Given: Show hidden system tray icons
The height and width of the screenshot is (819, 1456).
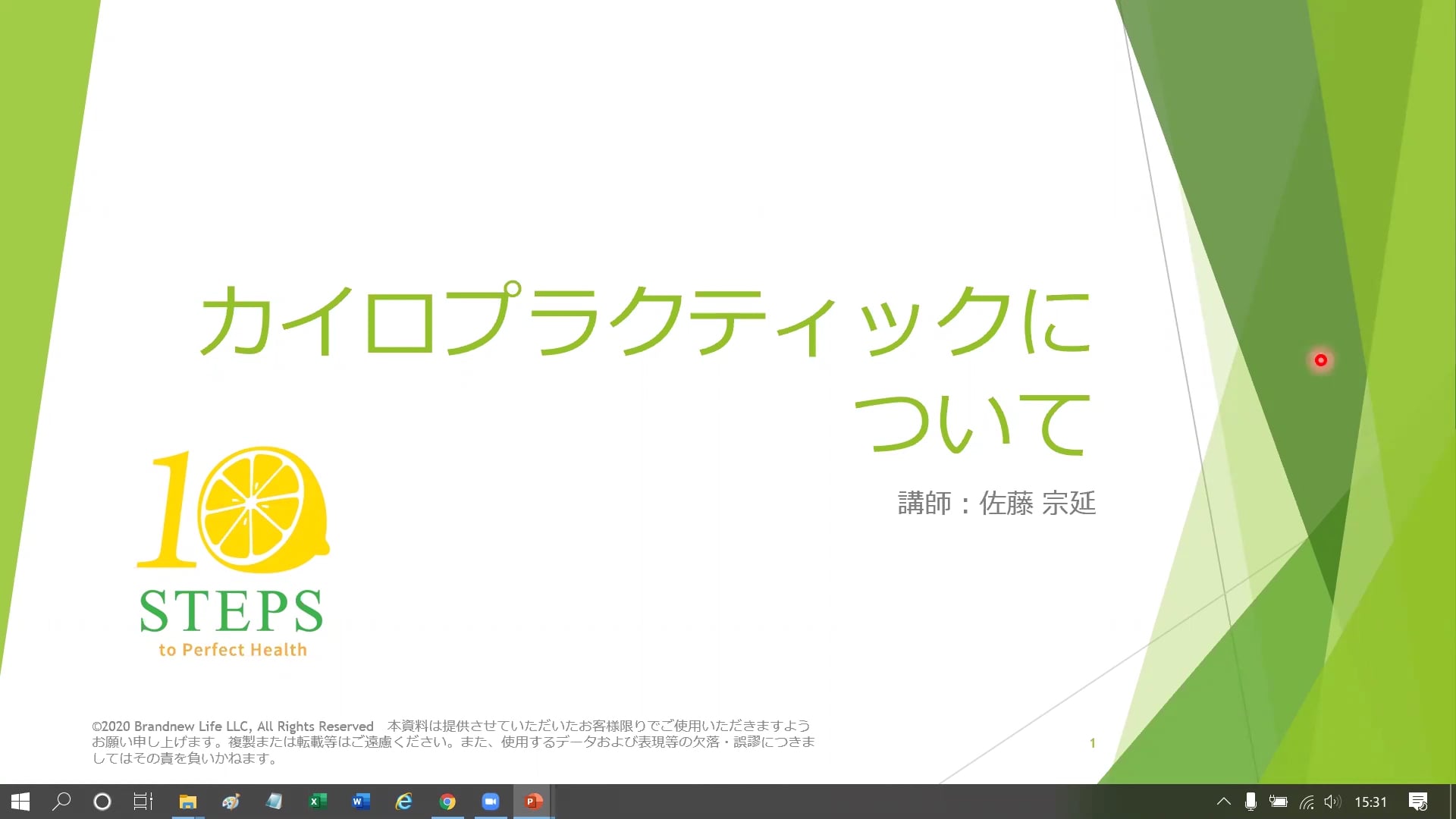Looking at the screenshot, I should (1224, 802).
